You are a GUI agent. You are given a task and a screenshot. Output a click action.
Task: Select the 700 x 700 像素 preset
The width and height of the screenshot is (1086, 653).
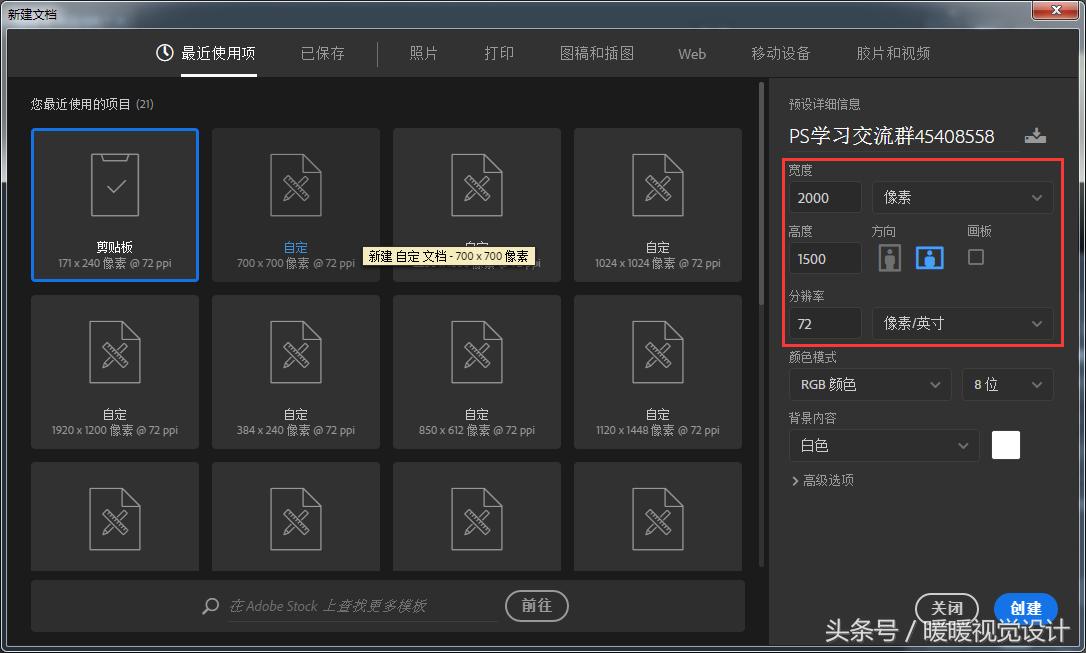tap(295, 204)
